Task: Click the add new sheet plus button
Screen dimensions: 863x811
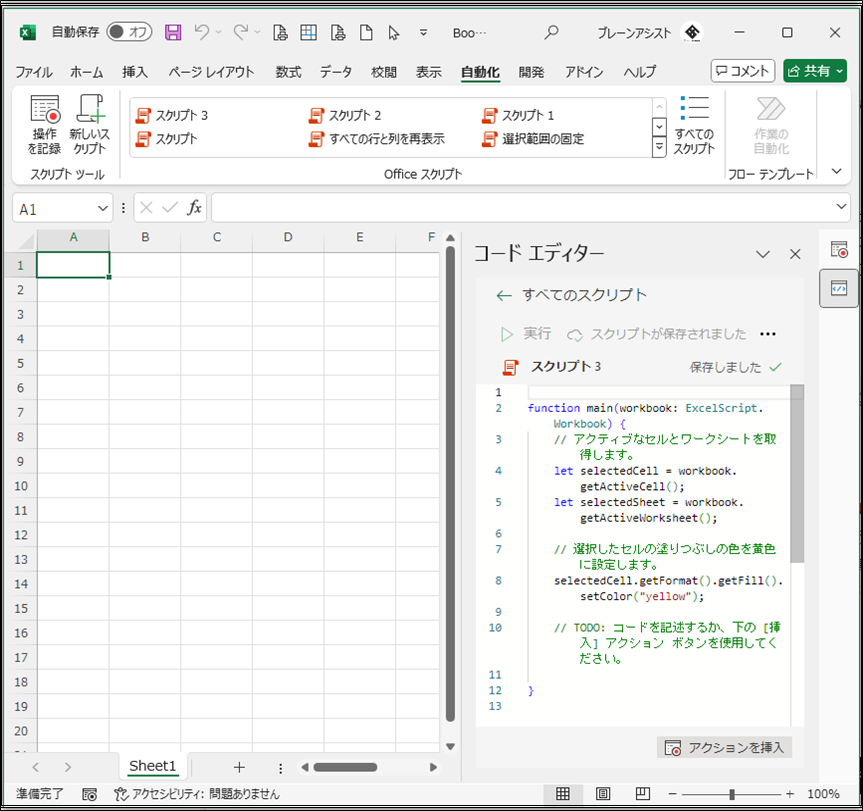Action: click(239, 767)
